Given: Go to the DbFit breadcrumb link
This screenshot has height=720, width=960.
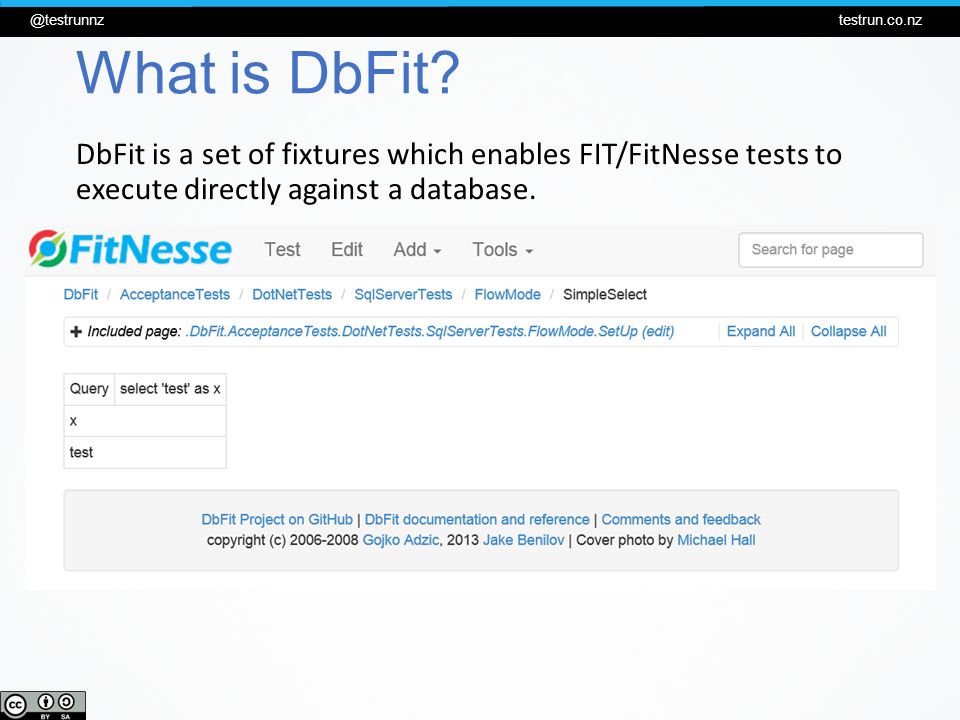Looking at the screenshot, I should click(81, 294).
